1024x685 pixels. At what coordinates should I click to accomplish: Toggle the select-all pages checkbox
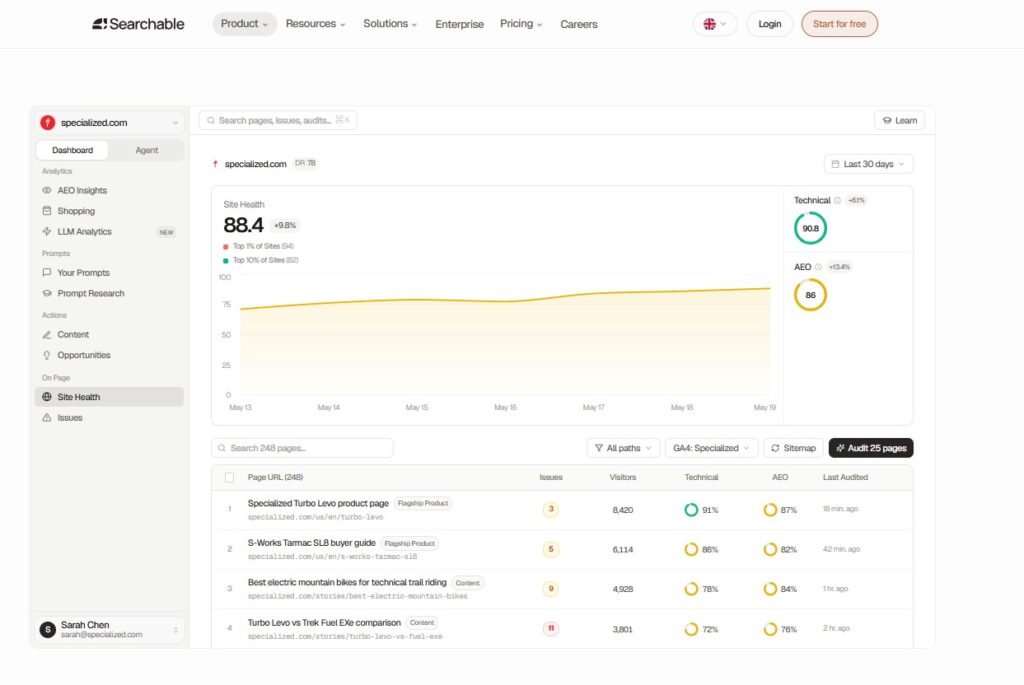(229, 478)
